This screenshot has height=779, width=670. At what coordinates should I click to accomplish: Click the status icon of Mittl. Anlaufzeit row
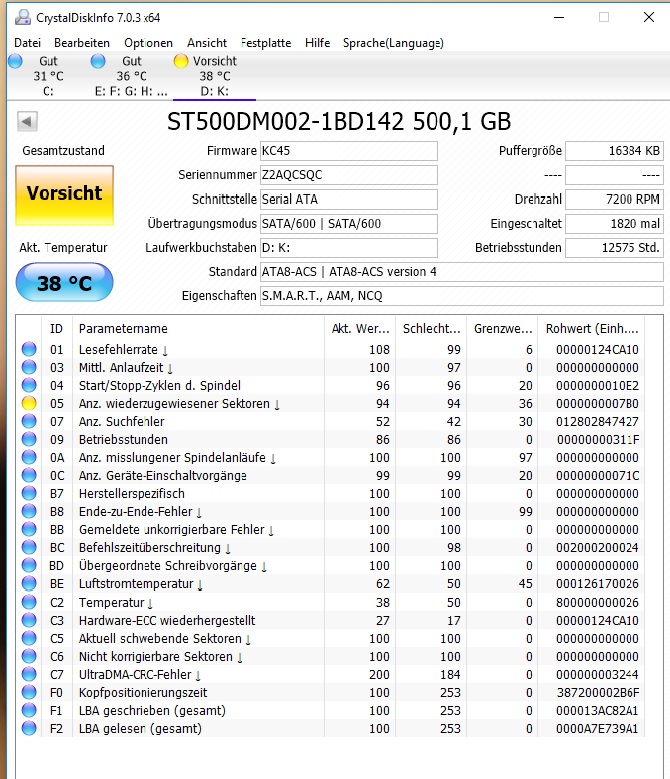tap(29, 367)
